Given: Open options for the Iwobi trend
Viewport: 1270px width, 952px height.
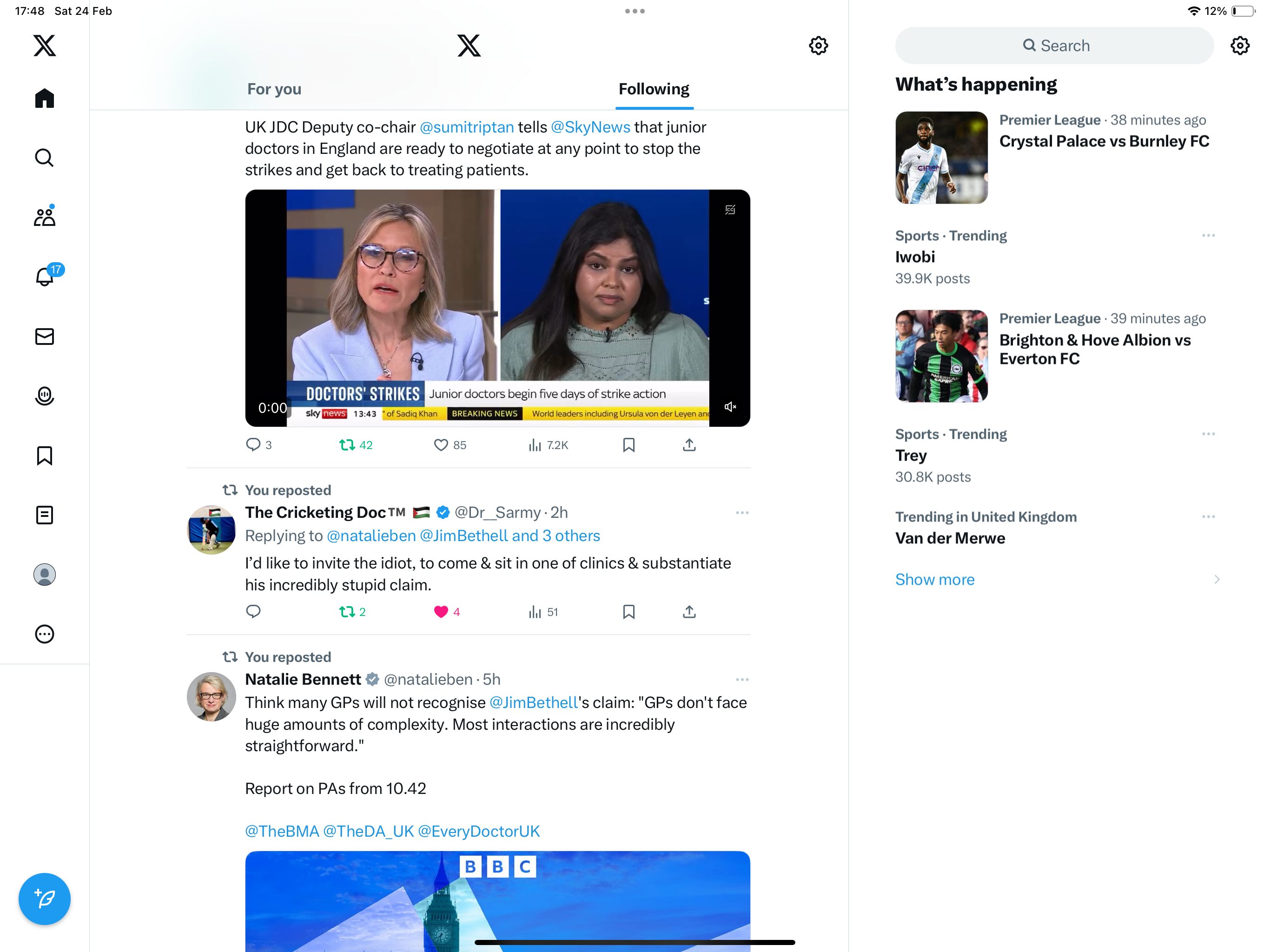Looking at the screenshot, I should tap(1208, 235).
